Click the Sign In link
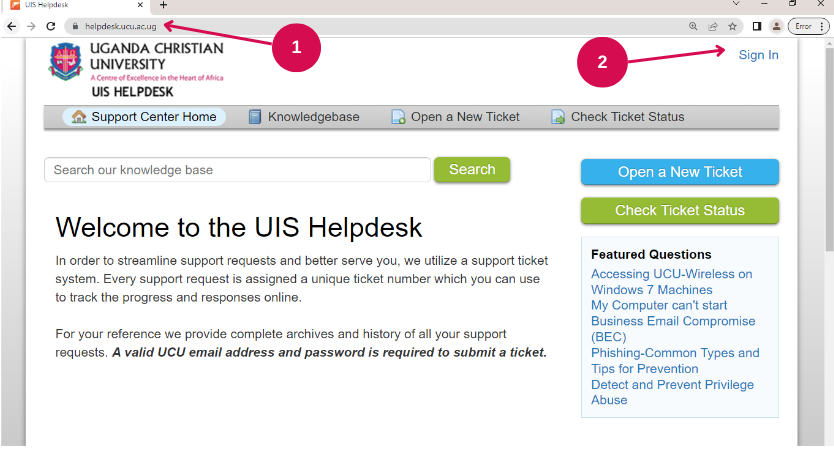834x465 pixels. (758, 55)
